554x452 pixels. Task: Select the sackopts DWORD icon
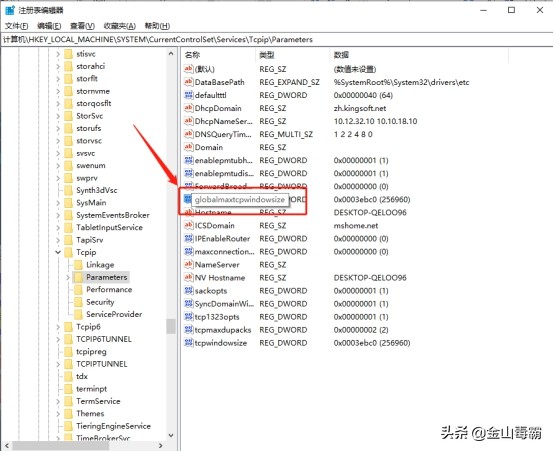click(189, 291)
